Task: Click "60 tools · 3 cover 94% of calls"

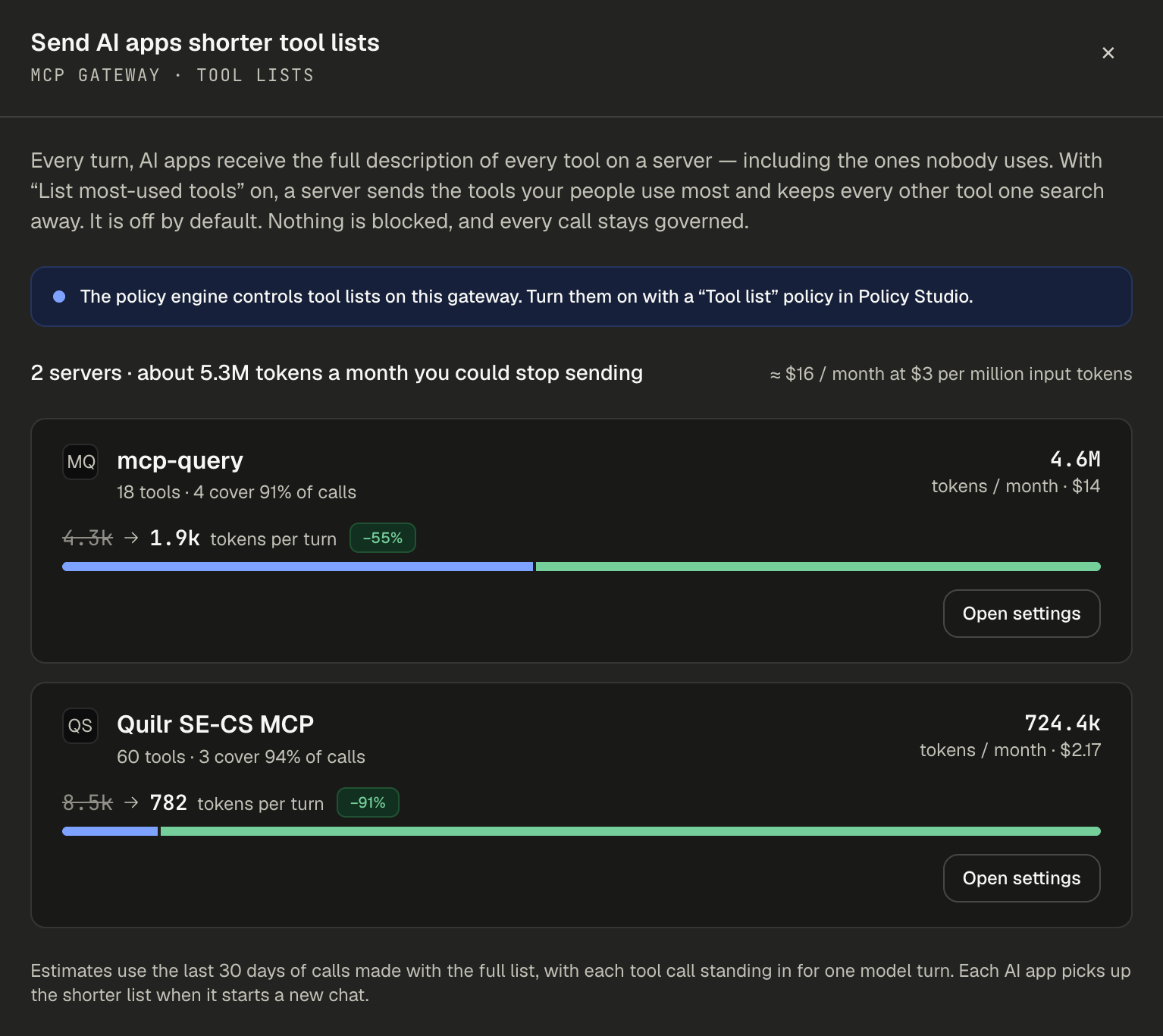Action: (x=241, y=756)
